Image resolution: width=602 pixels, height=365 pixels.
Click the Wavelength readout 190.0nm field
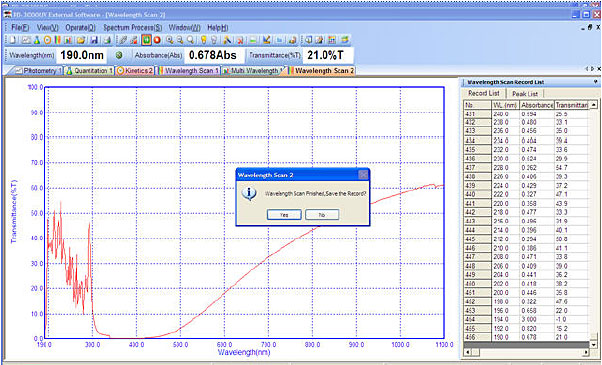(x=82, y=55)
